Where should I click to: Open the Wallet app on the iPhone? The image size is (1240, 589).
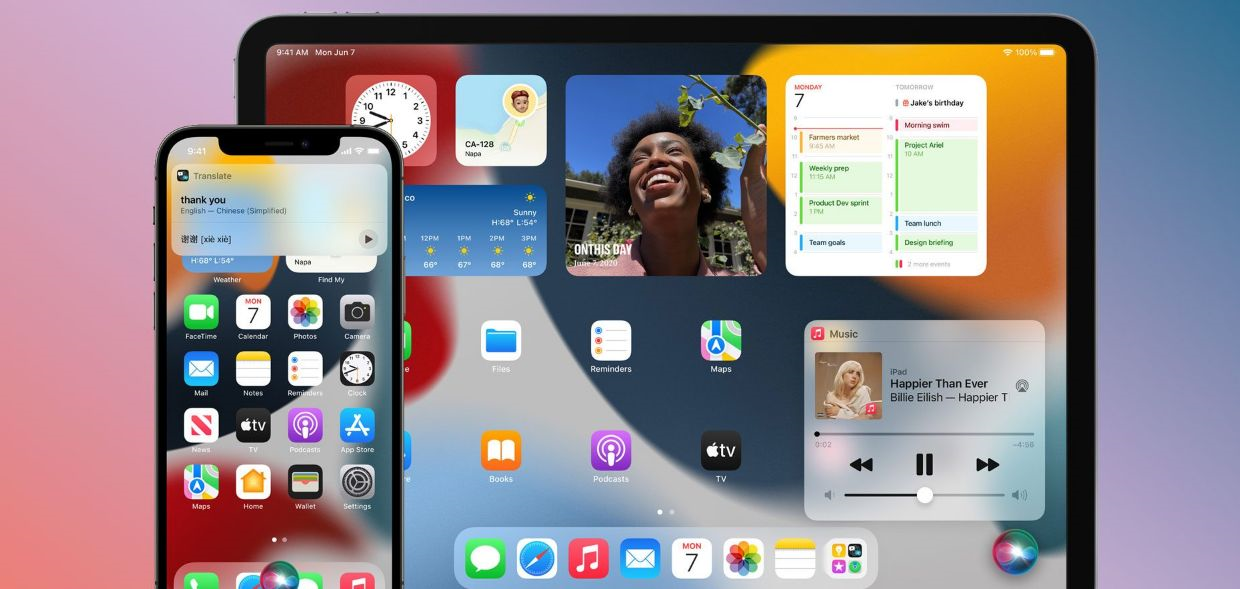coord(305,482)
